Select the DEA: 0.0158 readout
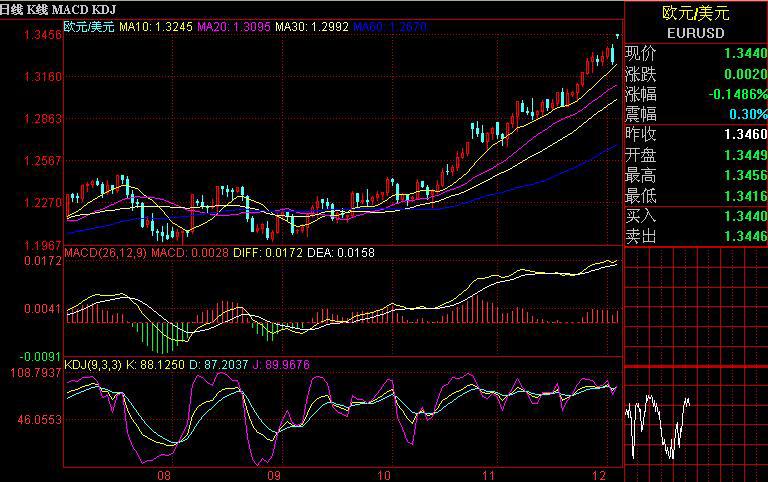 pyautogui.click(x=340, y=253)
